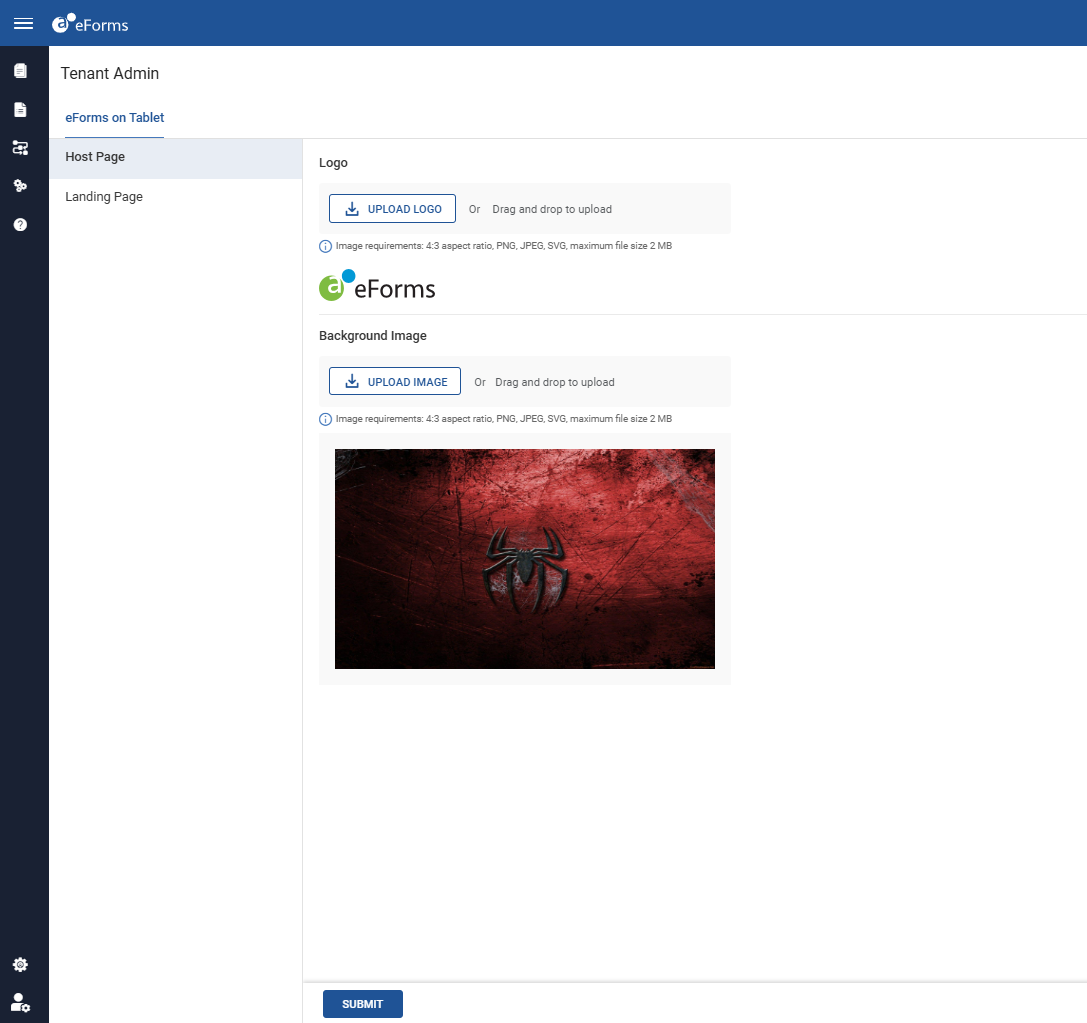Select Landing Page in side menu
Screen dimensions: 1087x1023
(x=176, y=197)
